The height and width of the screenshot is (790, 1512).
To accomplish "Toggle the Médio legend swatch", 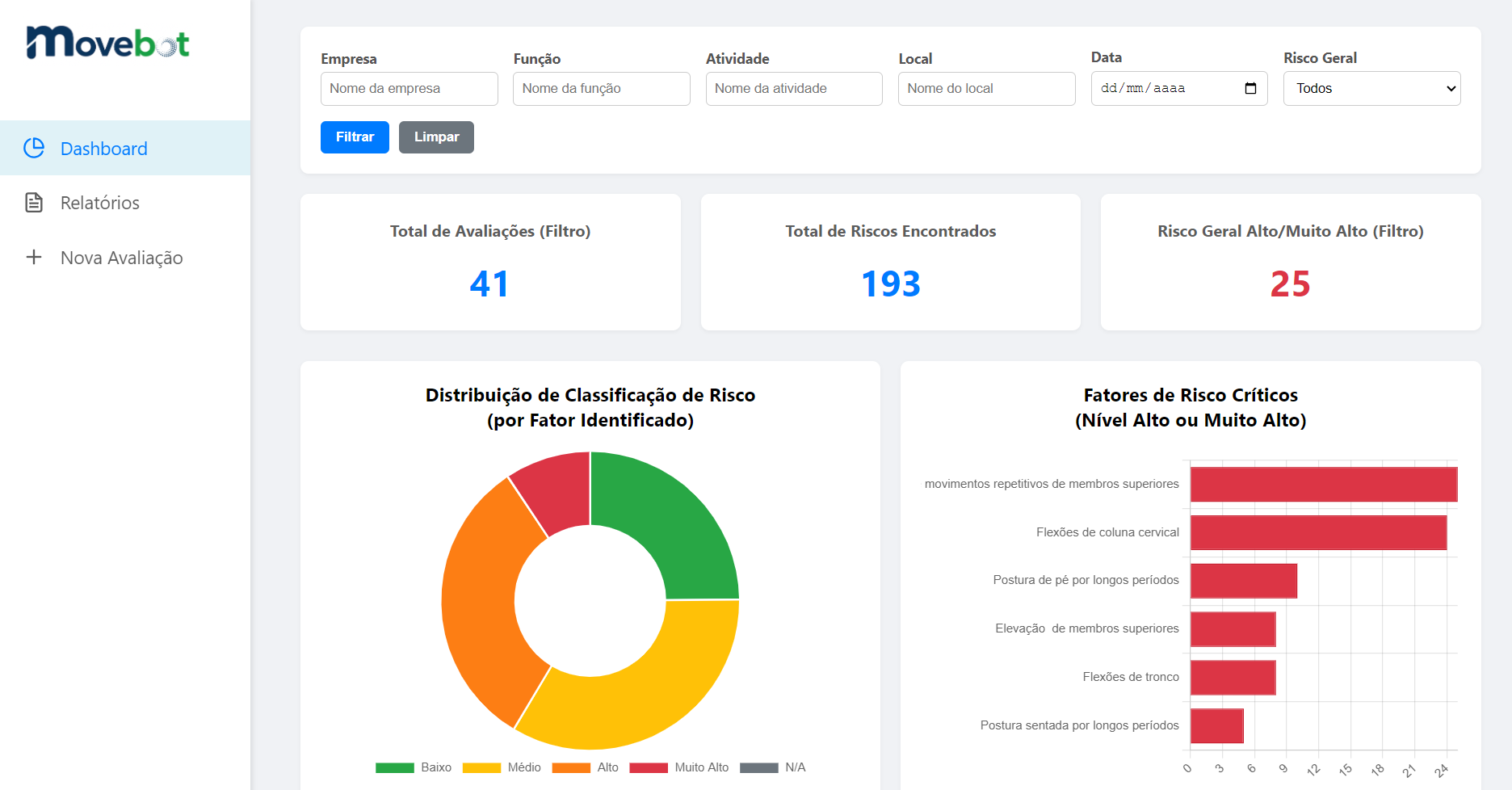I will [x=481, y=767].
